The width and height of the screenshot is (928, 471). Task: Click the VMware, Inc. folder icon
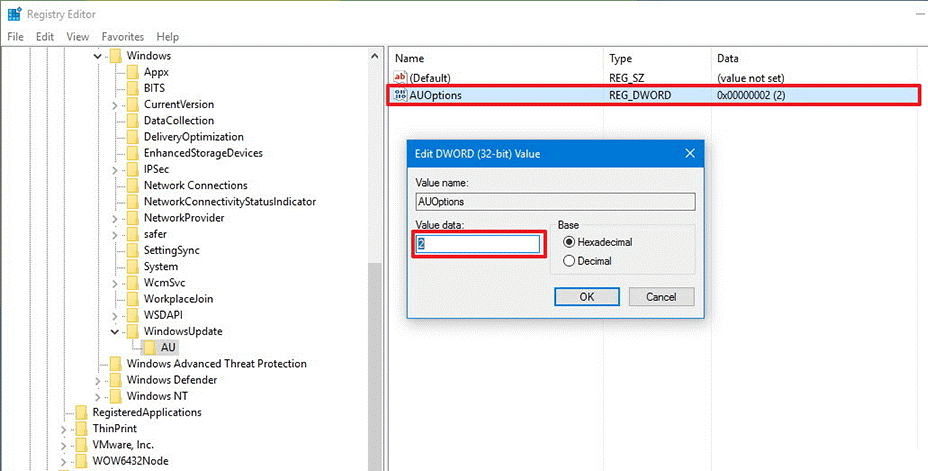[x=82, y=445]
